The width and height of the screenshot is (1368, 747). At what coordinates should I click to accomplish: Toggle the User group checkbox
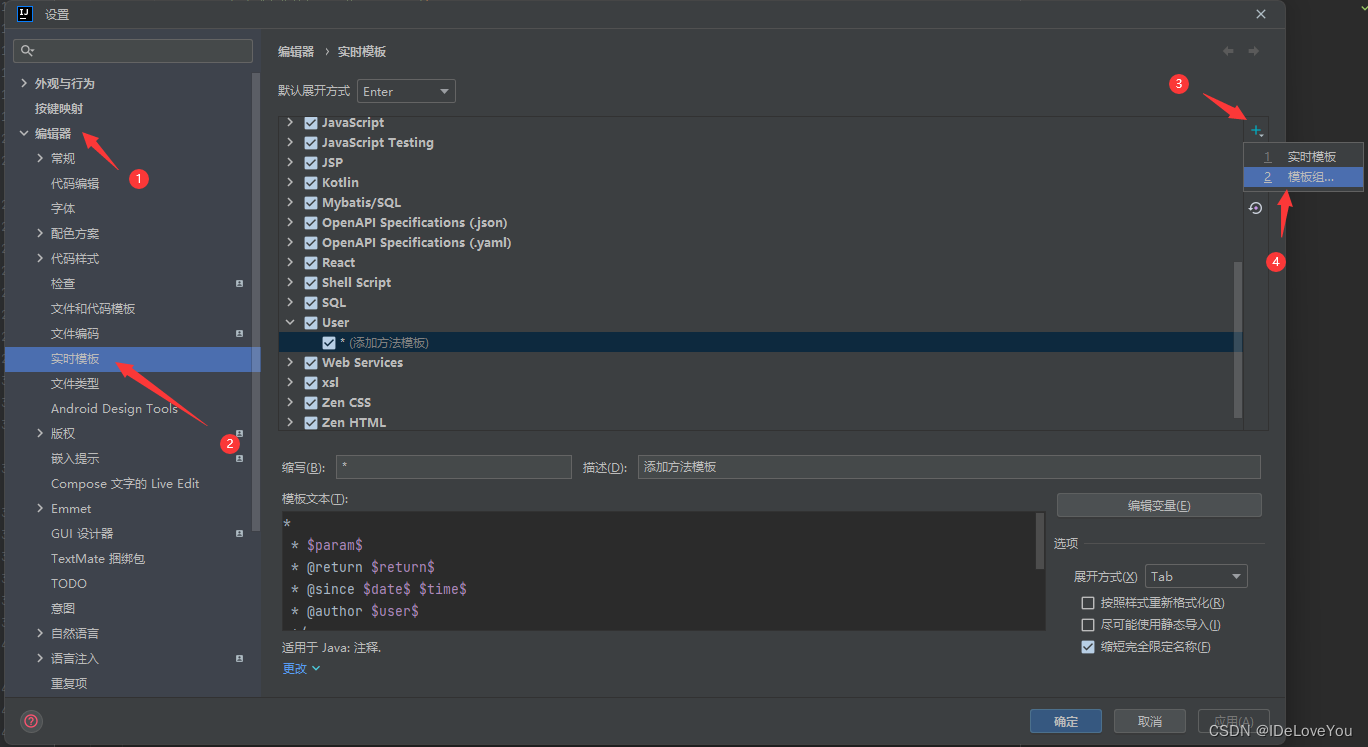point(311,322)
